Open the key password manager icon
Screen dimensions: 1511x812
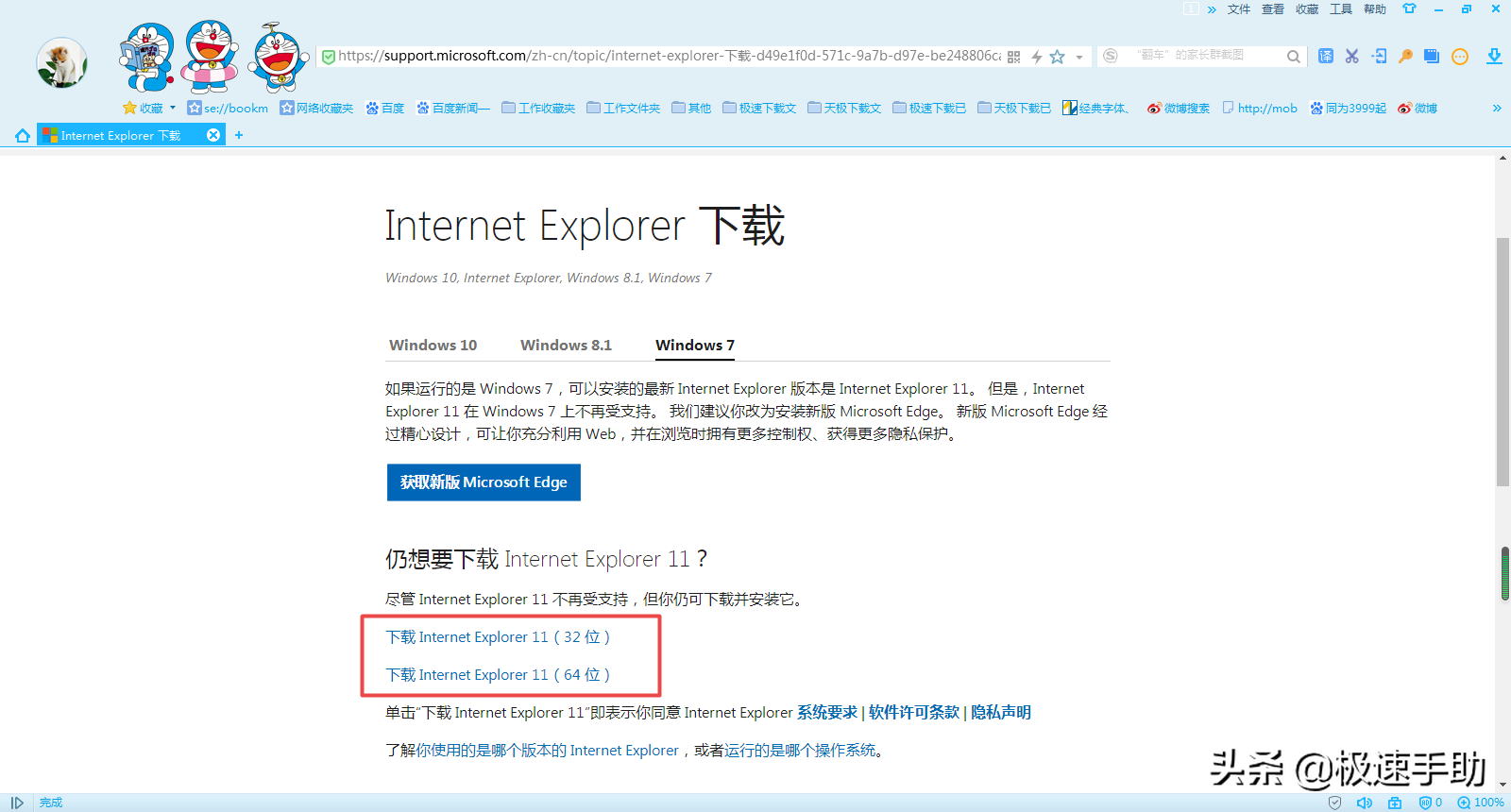tap(1405, 56)
